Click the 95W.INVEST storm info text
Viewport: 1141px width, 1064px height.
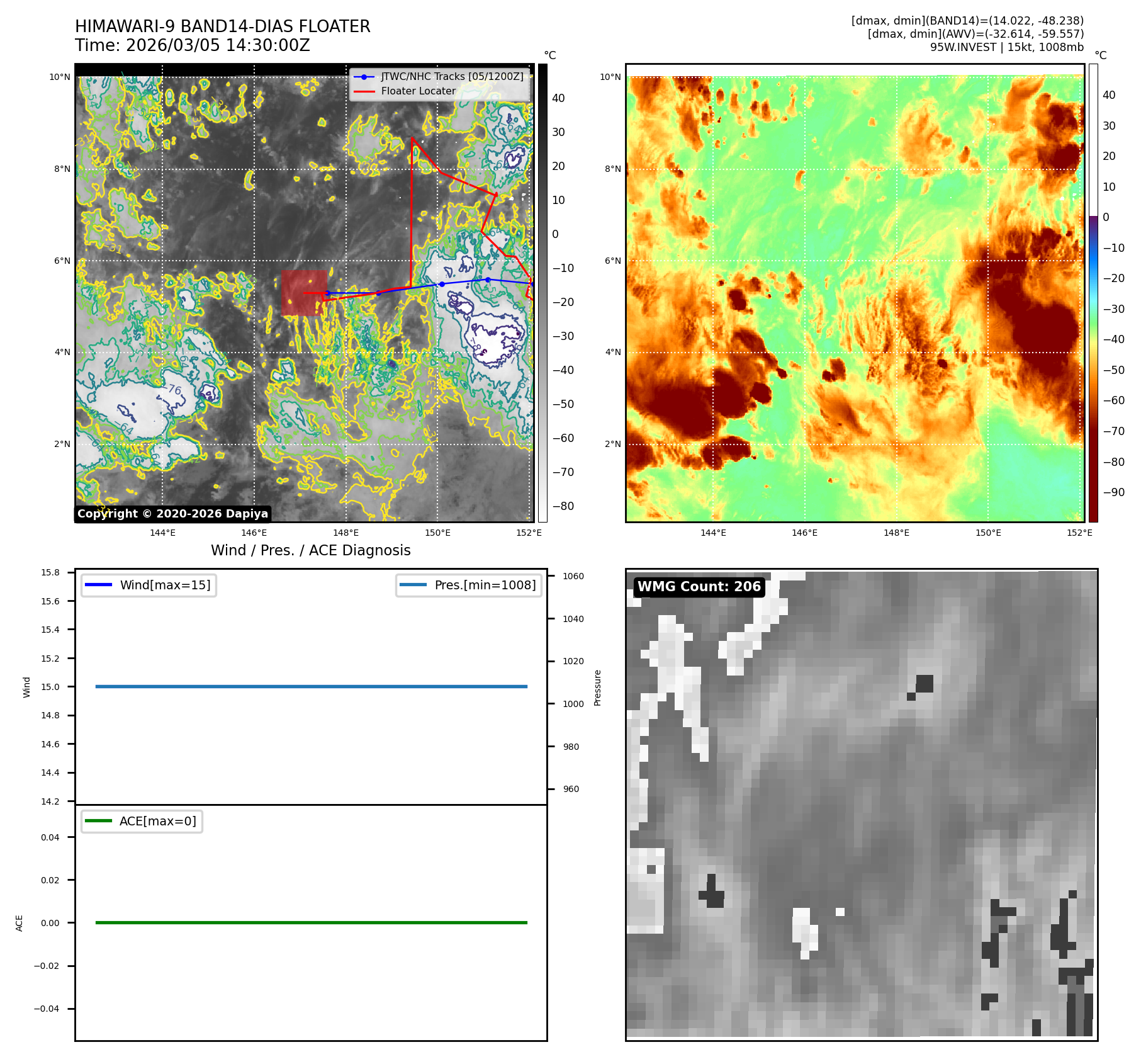(x=1006, y=47)
